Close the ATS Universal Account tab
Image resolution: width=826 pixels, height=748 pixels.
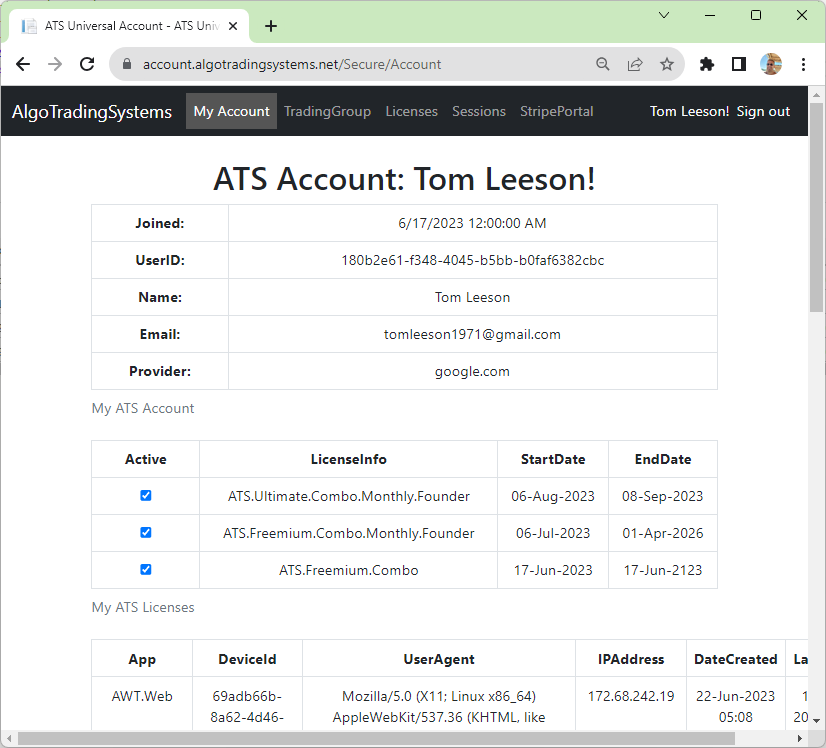(233, 26)
